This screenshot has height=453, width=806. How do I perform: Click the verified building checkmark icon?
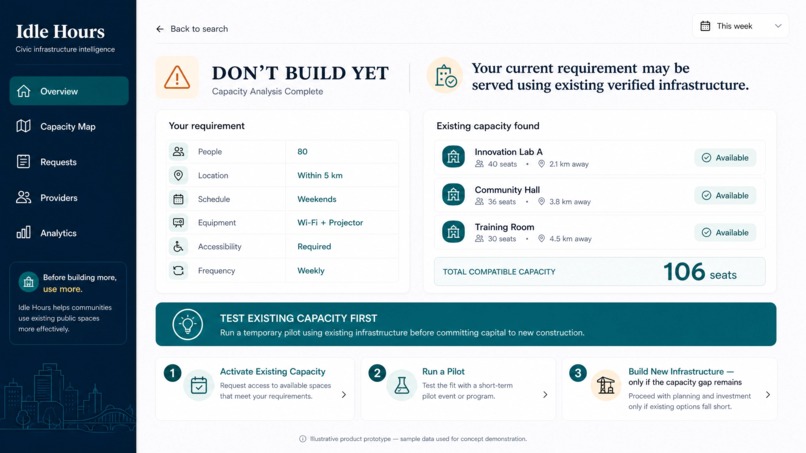445,76
